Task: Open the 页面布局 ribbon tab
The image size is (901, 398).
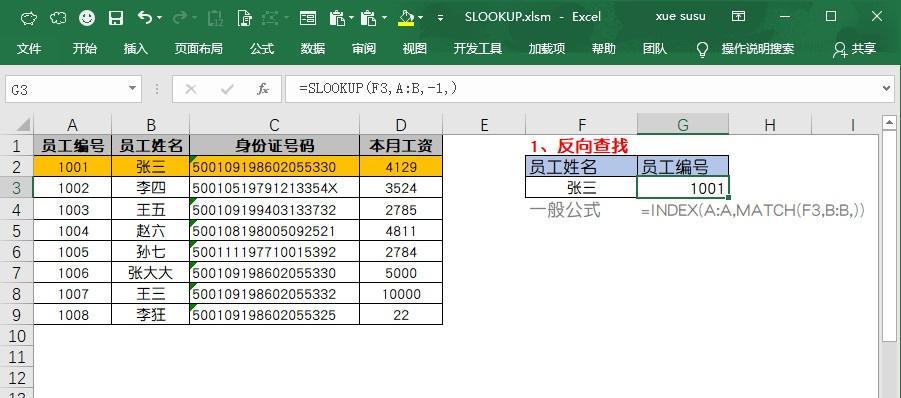Action: pyautogui.click(x=198, y=49)
